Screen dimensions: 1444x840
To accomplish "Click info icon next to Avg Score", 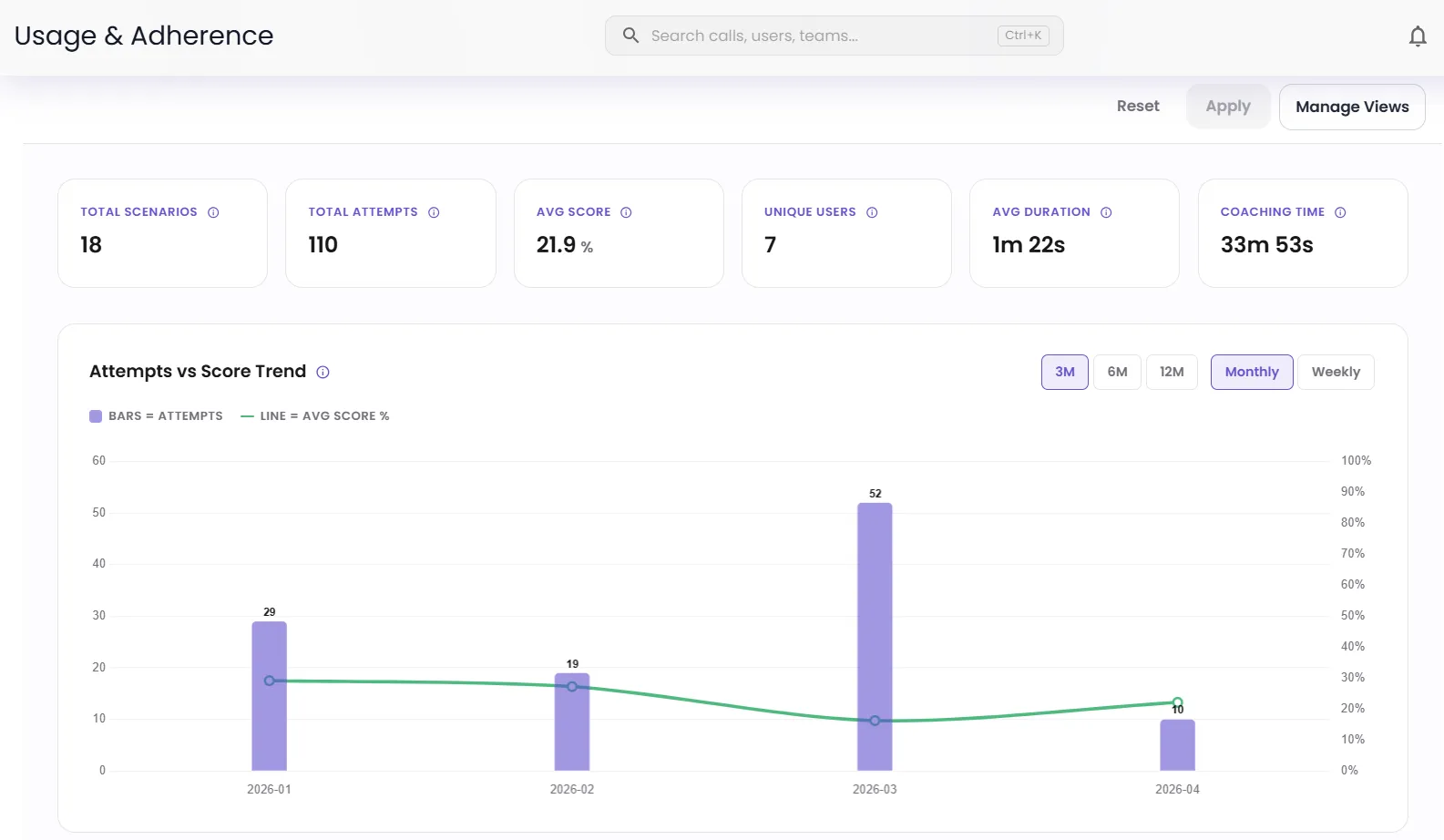I will click(x=626, y=212).
